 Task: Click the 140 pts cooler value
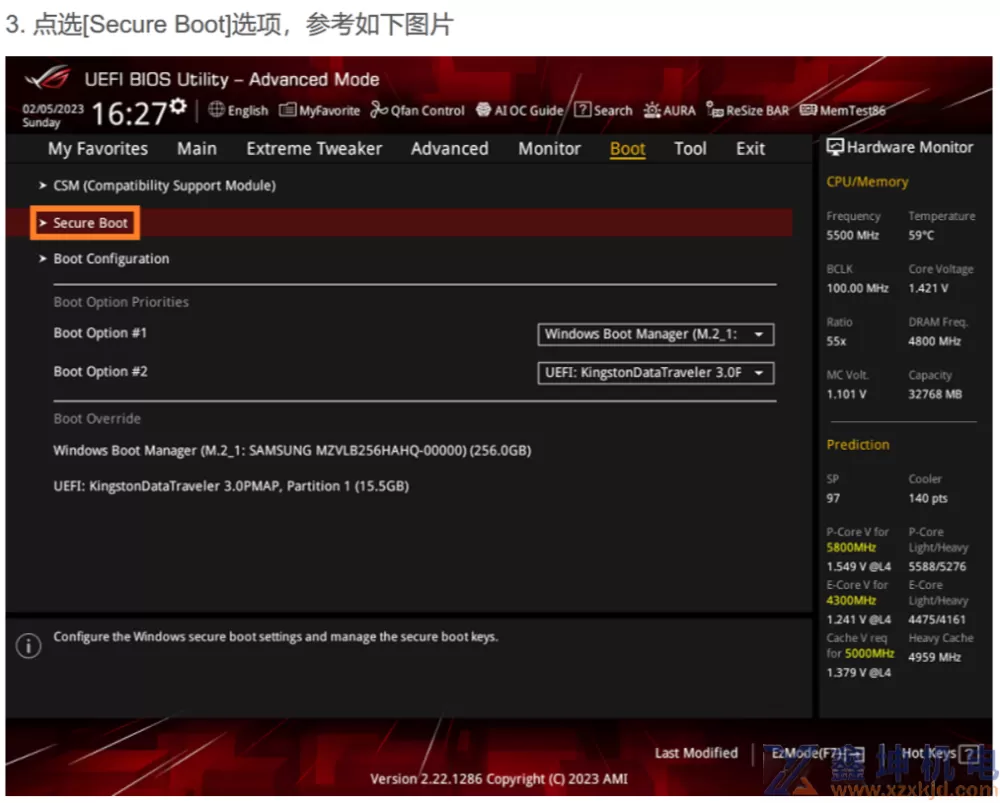tap(928, 498)
